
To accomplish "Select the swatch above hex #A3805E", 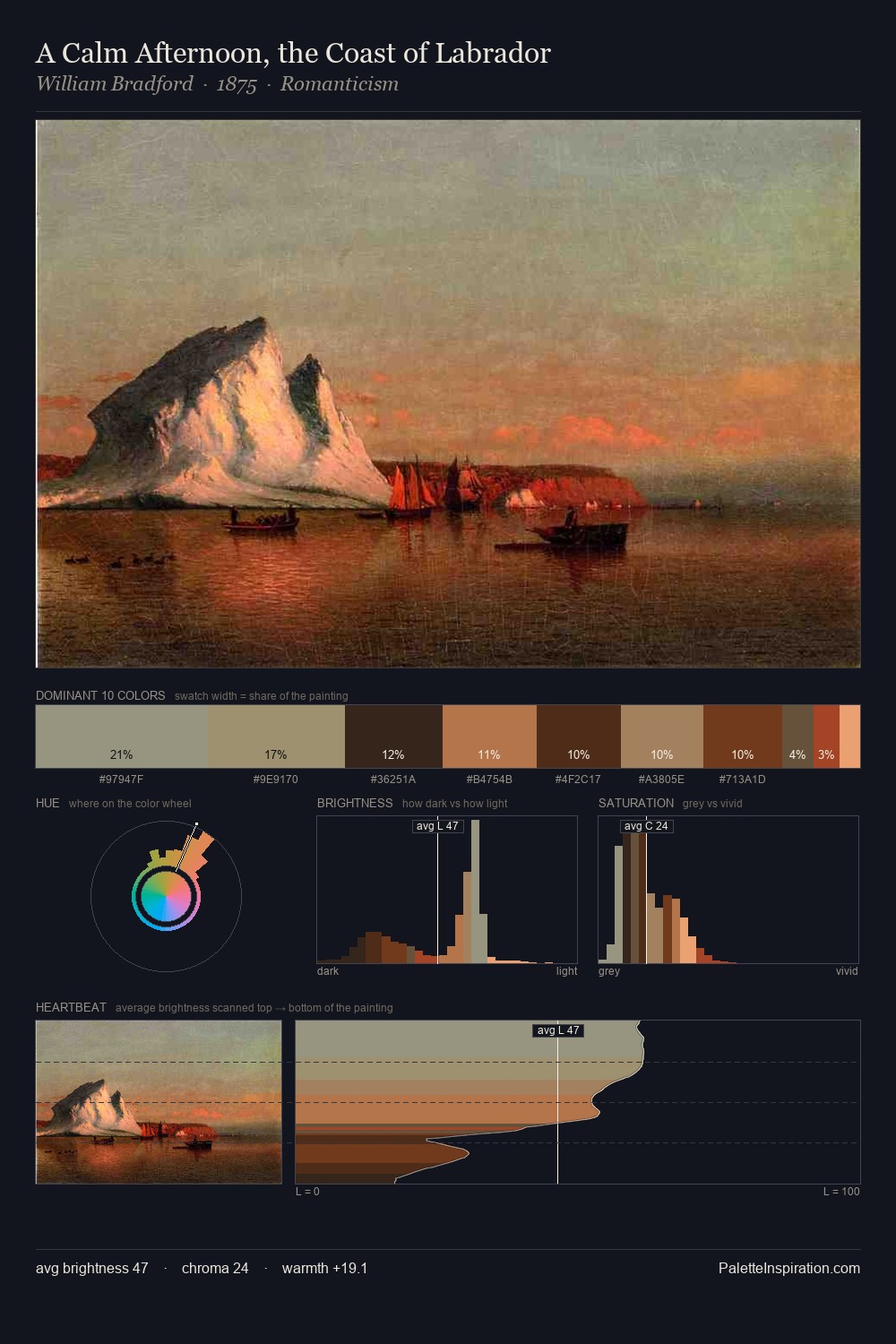I will click(662, 737).
